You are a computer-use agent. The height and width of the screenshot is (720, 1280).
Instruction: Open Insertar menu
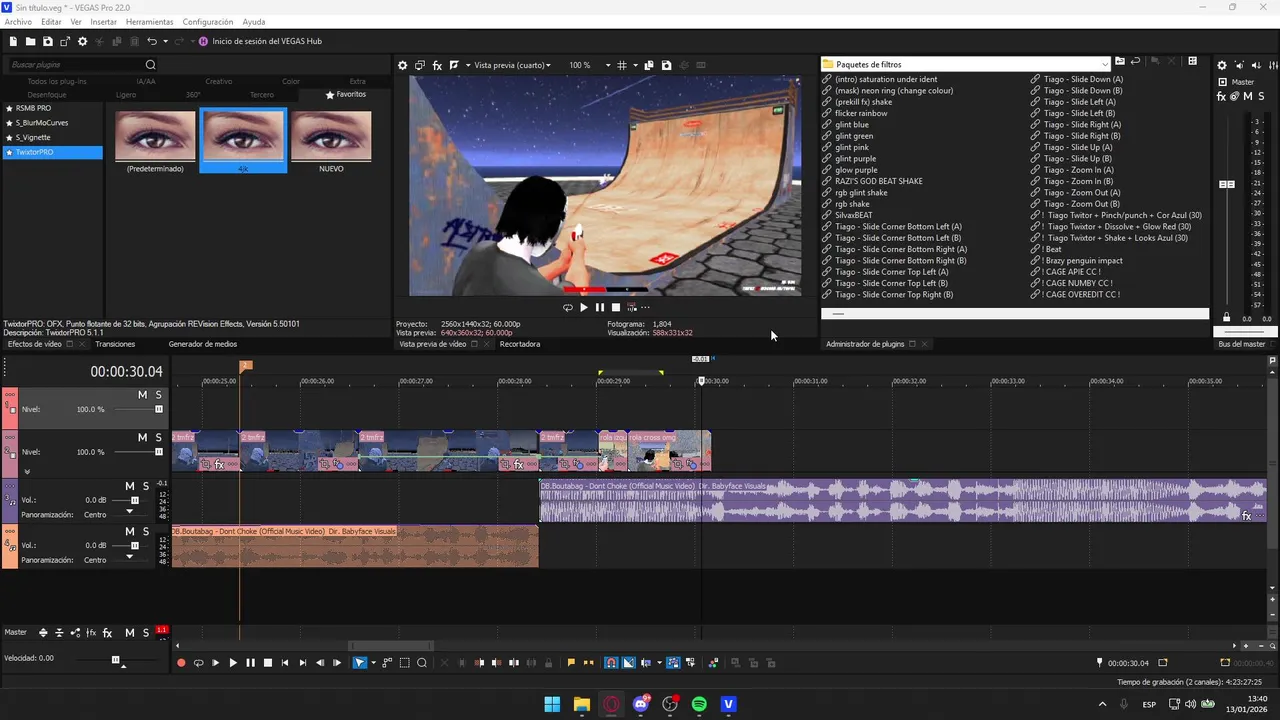pyautogui.click(x=103, y=21)
